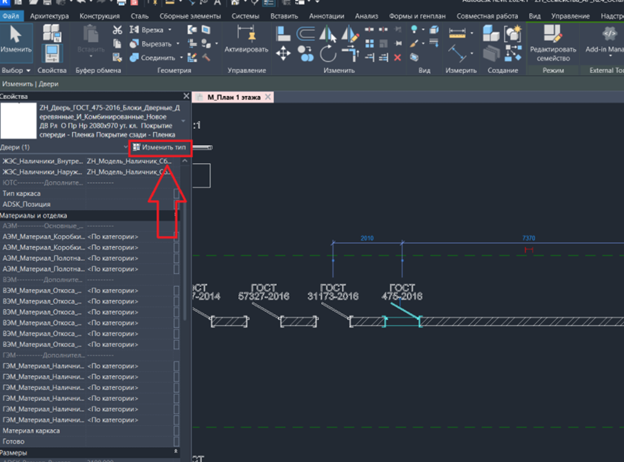Open the Двери (1) filter dropdown

point(126,147)
